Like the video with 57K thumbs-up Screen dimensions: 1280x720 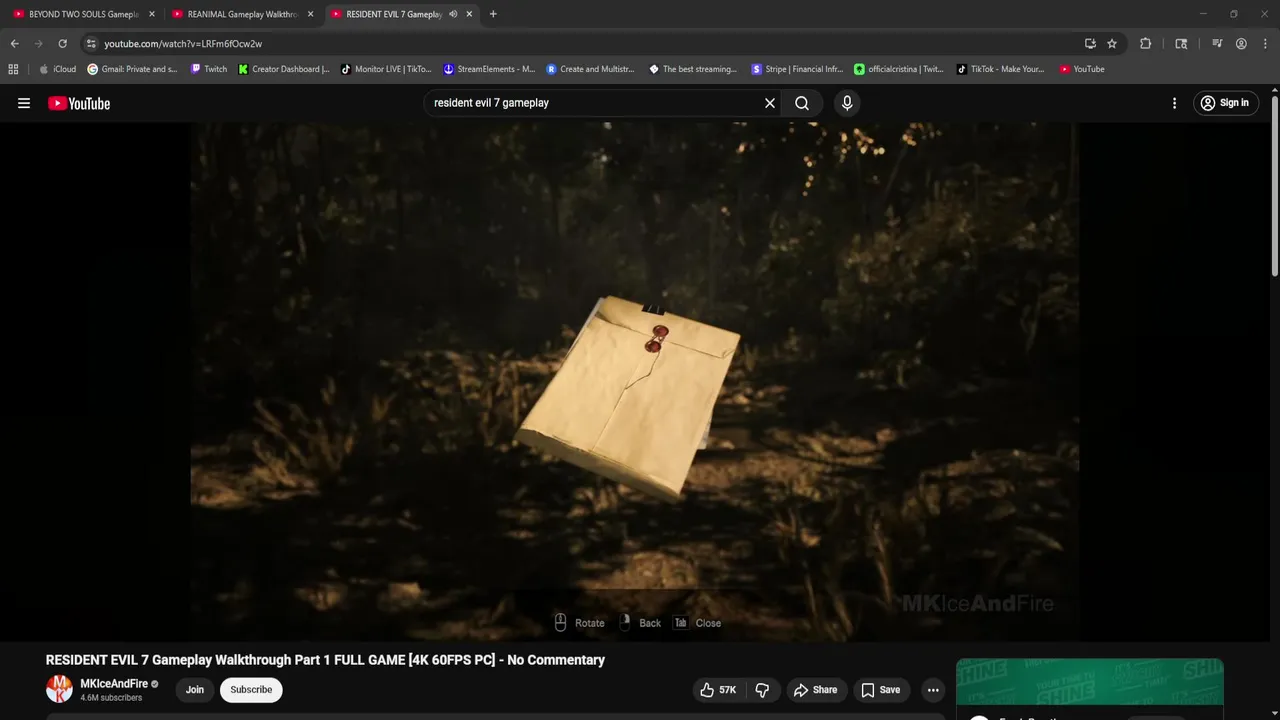pyautogui.click(x=718, y=690)
